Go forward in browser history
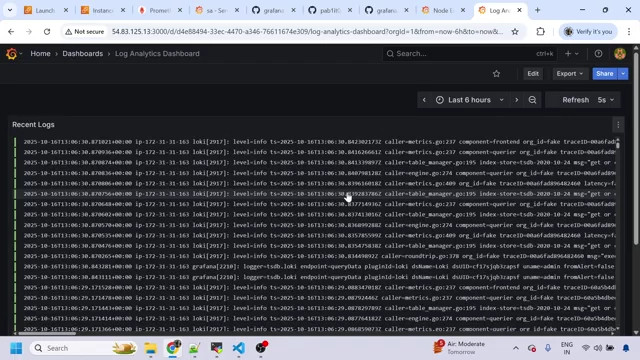This screenshot has height=360, width=640. pyautogui.click(x=29, y=31)
